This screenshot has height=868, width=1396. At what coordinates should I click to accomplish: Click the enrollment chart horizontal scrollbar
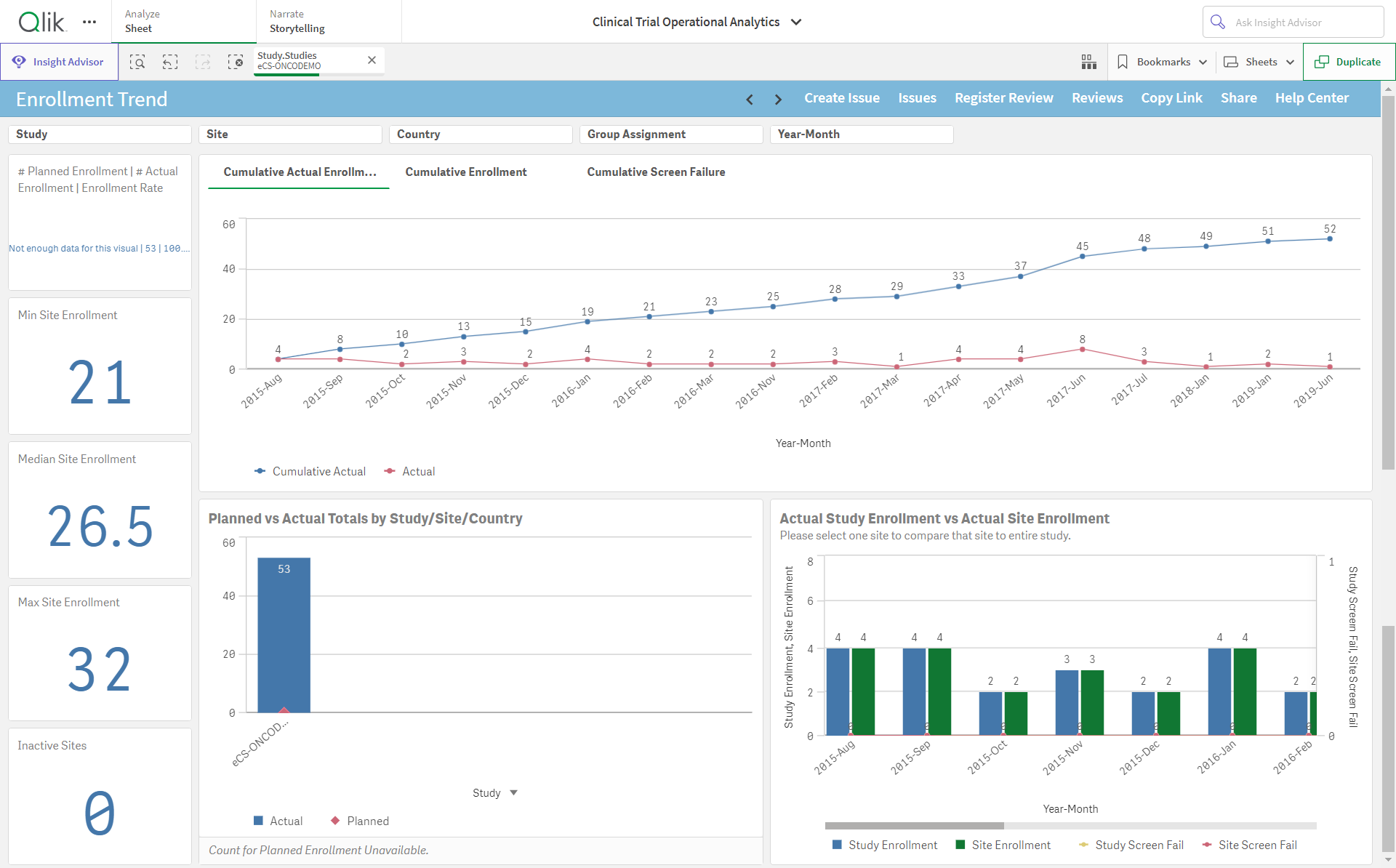915,826
